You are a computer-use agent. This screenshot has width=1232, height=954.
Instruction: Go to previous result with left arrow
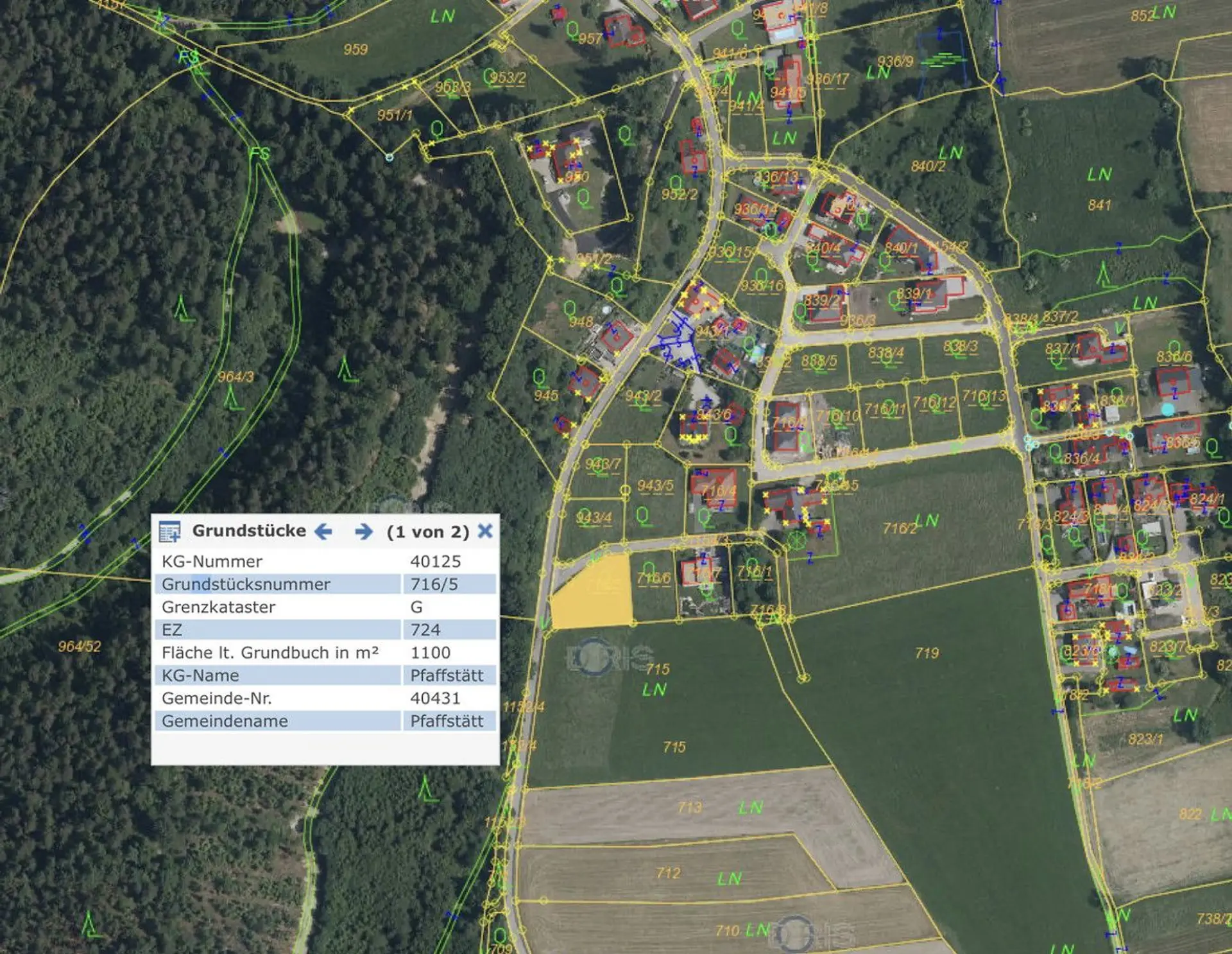pyautogui.click(x=323, y=532)
